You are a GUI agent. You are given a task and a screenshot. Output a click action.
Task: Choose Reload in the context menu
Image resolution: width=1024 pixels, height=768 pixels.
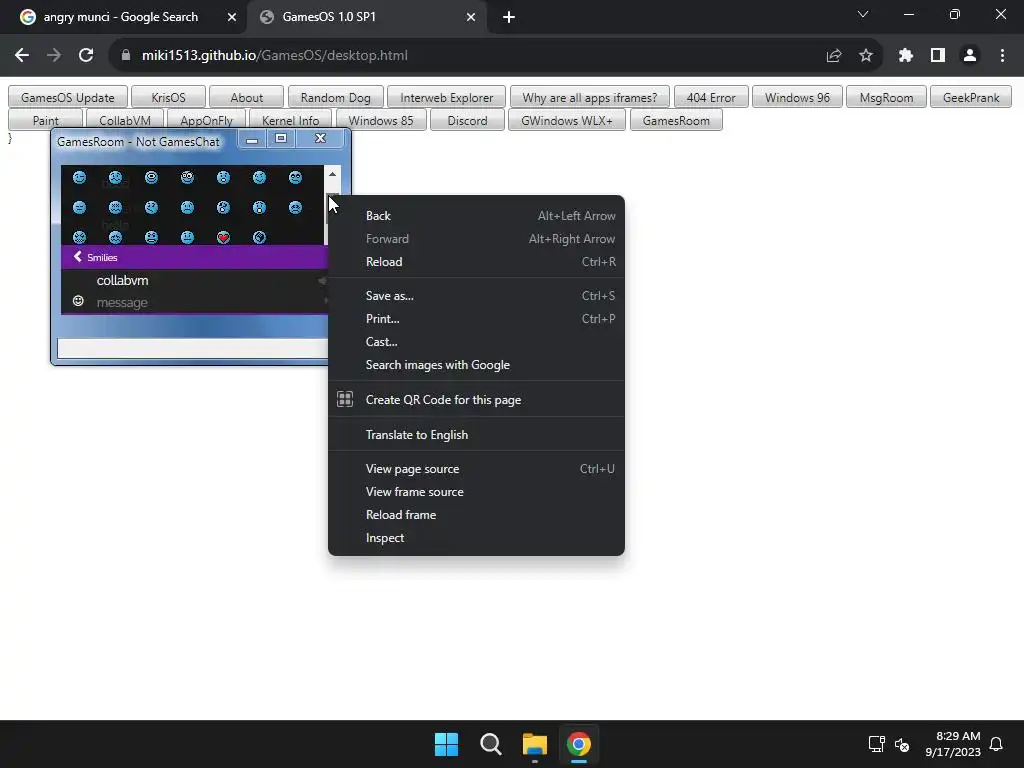click(476, 262)
